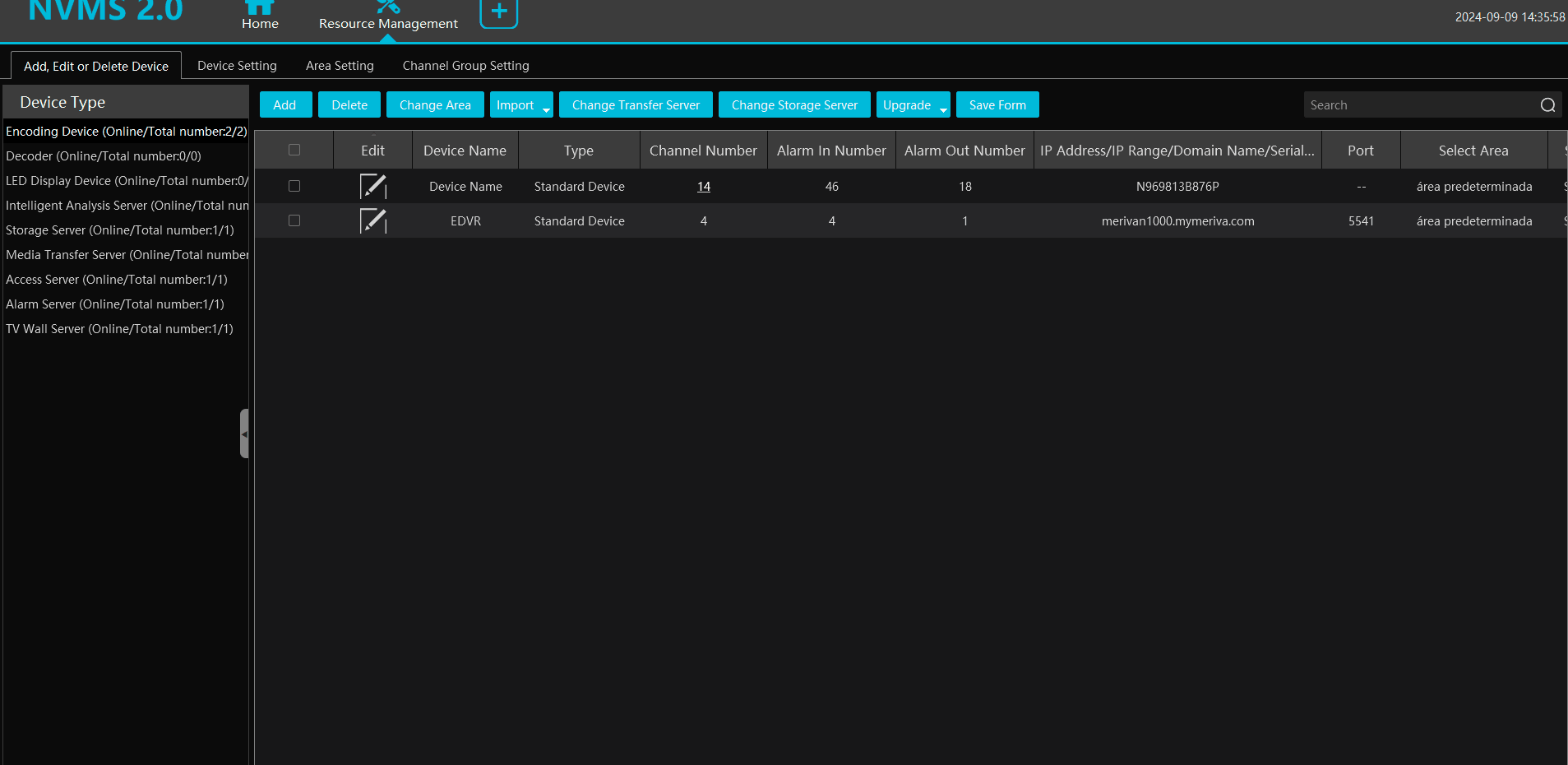Tick the select-all checkbox in table header
The width and height of the screenshot is (1568, 765).
[294, 151]
